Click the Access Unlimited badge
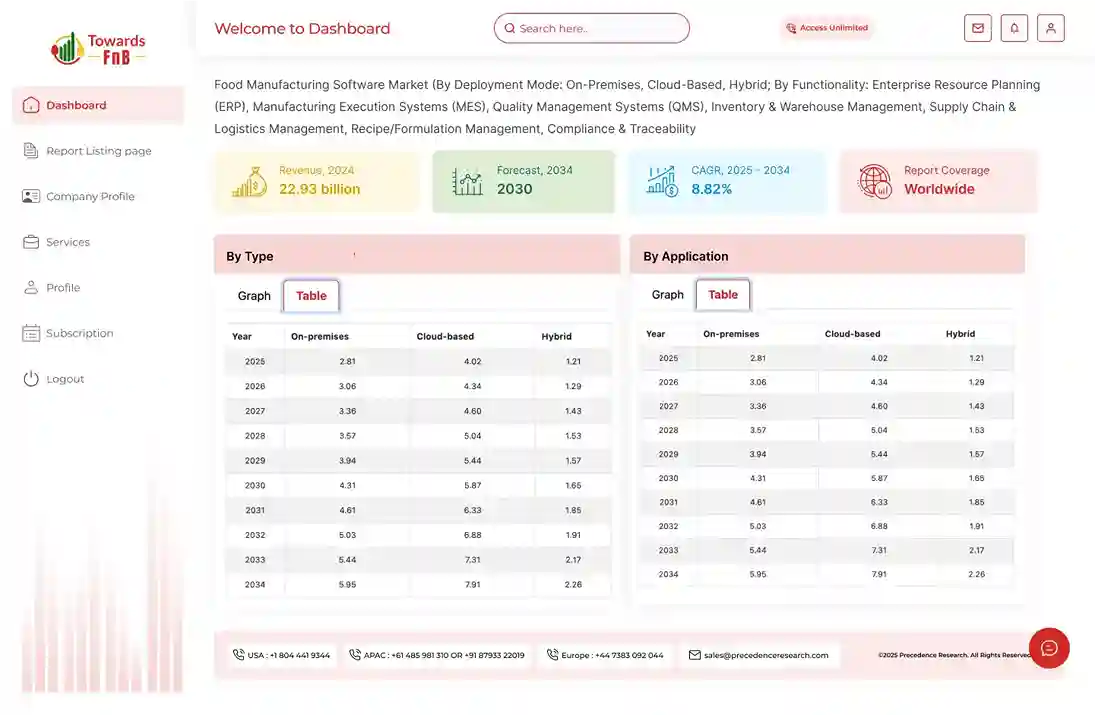1095x715 pixels. 827,28
